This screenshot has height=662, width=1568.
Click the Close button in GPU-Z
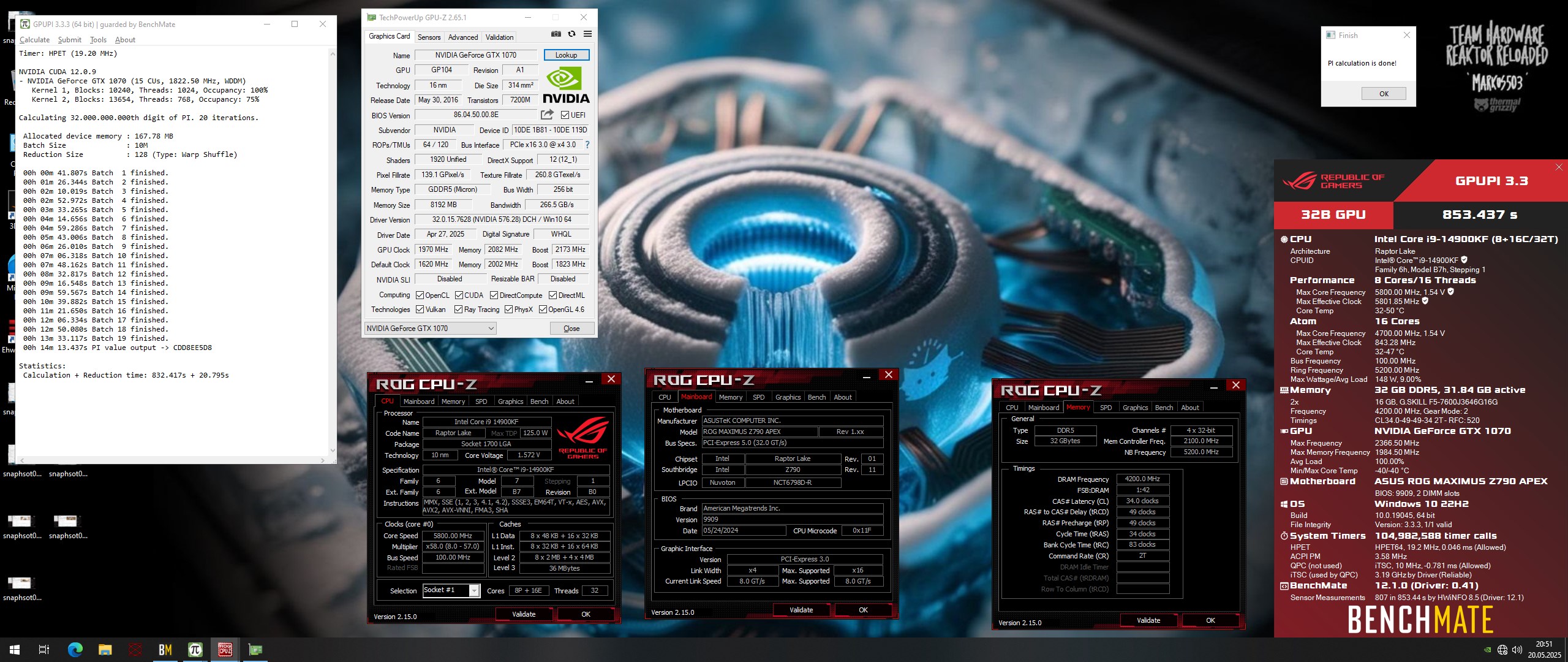click(x=571, y=329)
